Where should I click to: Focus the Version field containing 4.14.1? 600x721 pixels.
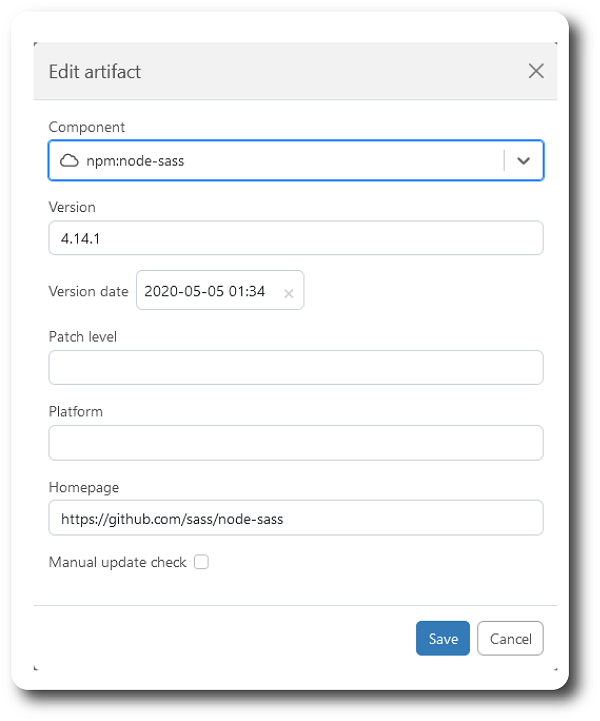pos(296,238)
